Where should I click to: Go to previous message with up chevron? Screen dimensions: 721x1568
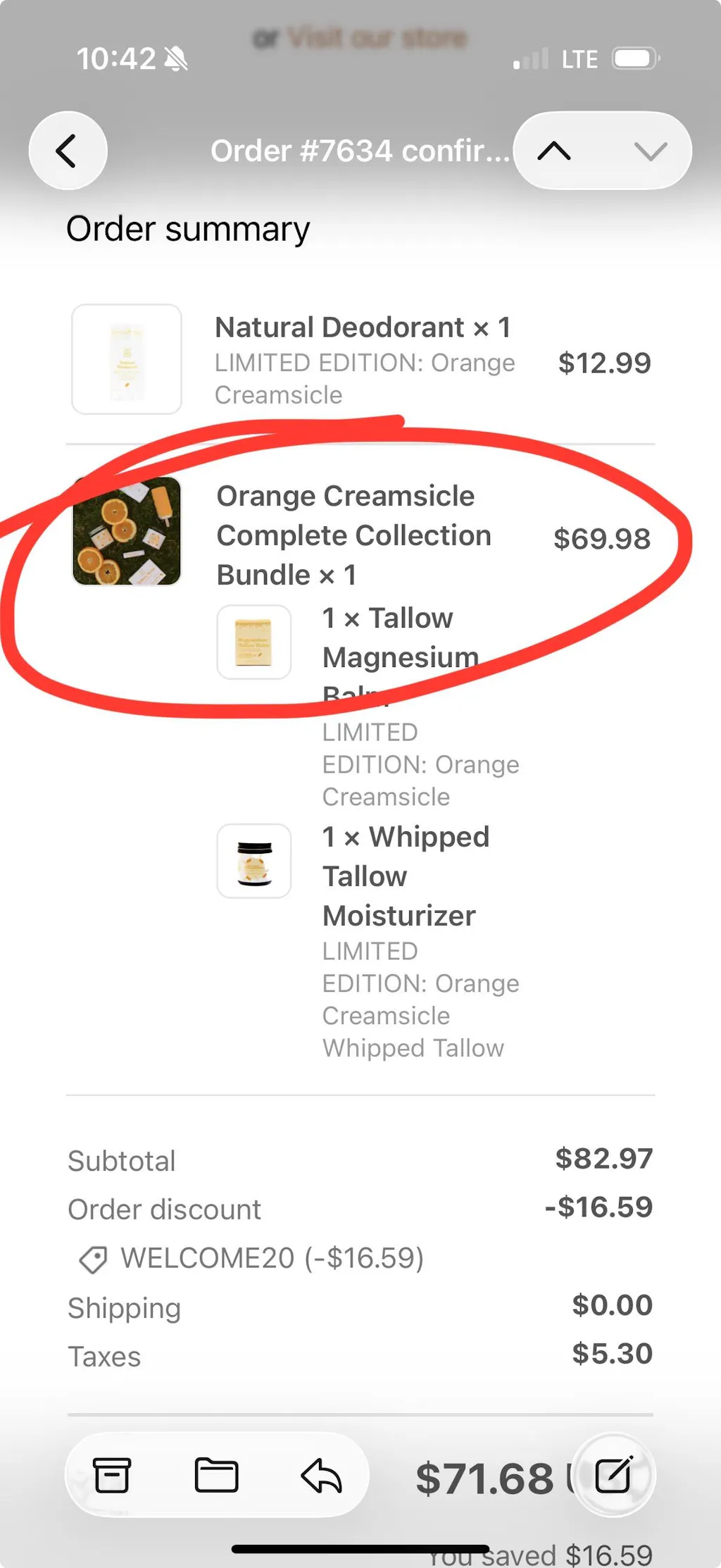click(x=554, y=151)
